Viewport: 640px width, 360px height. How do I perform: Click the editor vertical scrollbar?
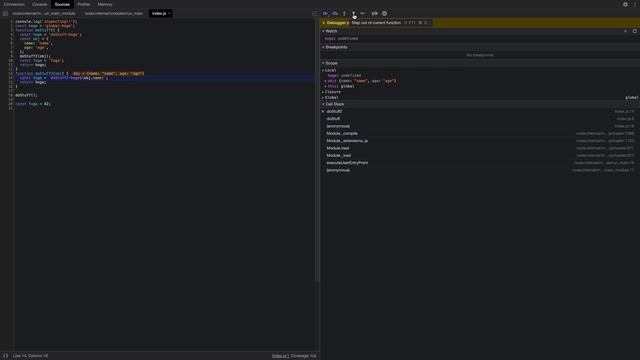pyautogui.click(x=317, y=149)
